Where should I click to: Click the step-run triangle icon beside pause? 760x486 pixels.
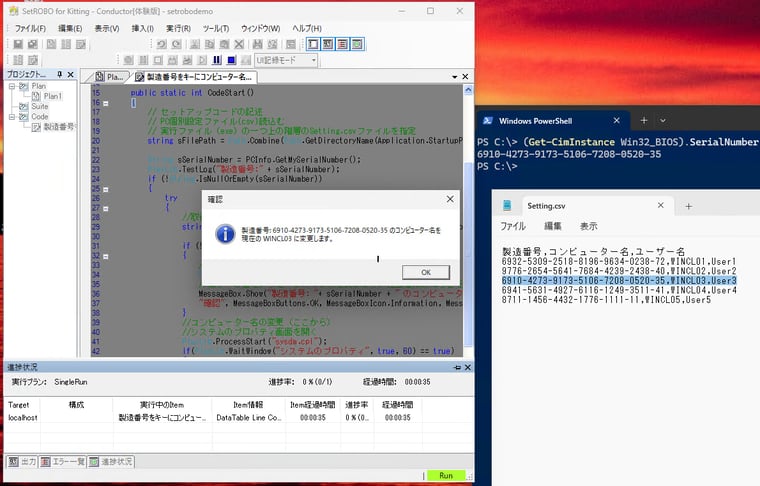coord(202,60)
